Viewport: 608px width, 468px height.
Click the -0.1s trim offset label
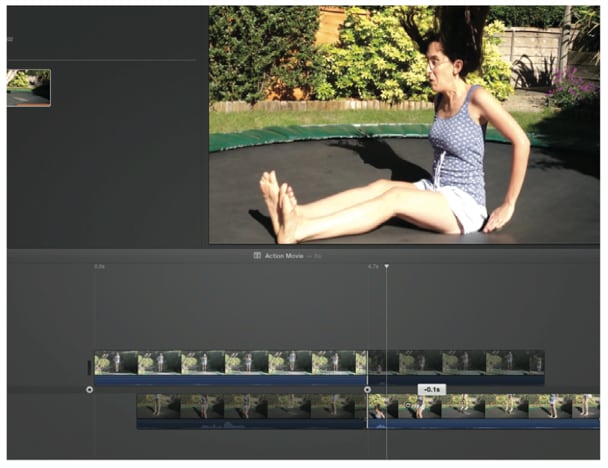pos(432,389)
